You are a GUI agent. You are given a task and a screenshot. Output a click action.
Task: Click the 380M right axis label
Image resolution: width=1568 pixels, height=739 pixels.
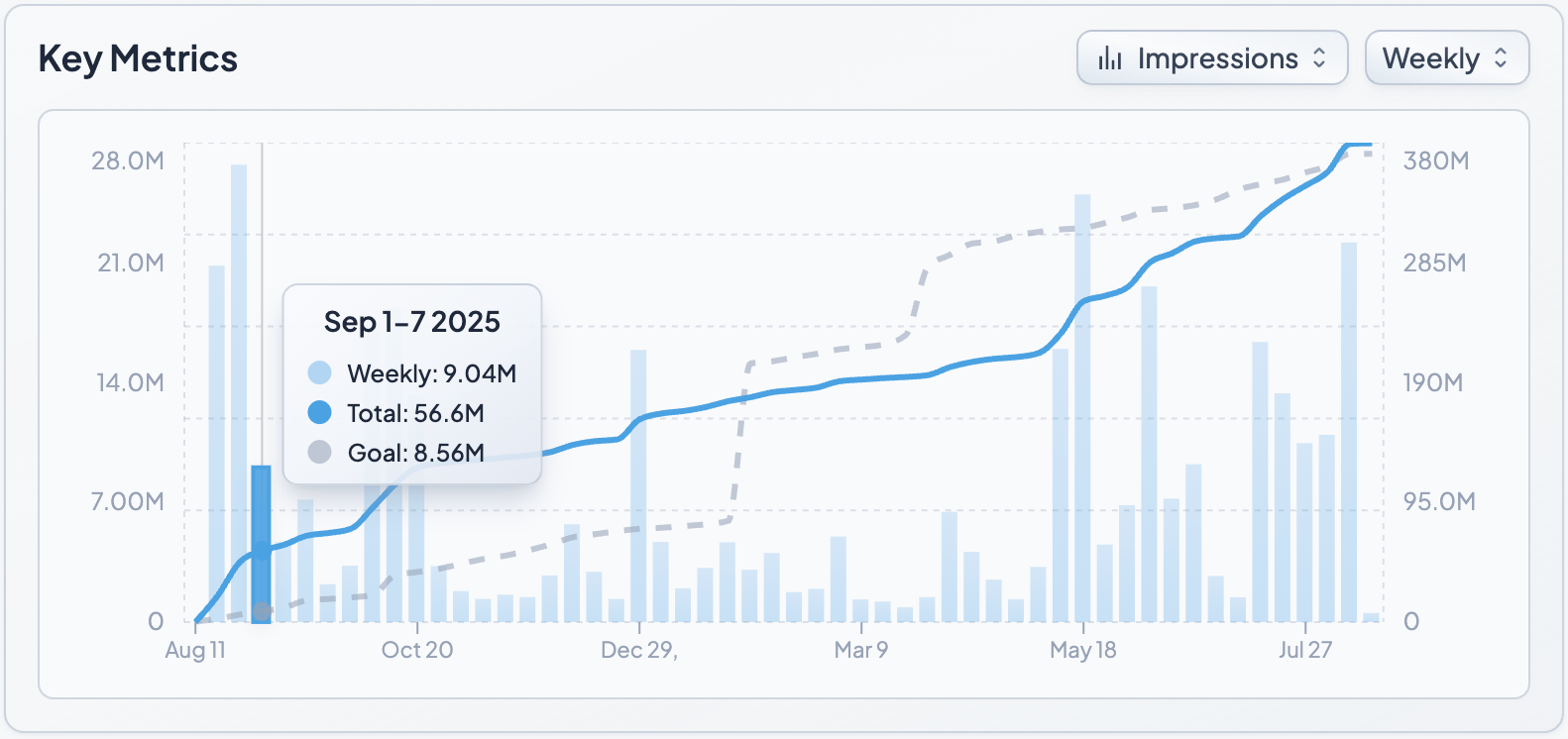click(x=1436, y=160)
